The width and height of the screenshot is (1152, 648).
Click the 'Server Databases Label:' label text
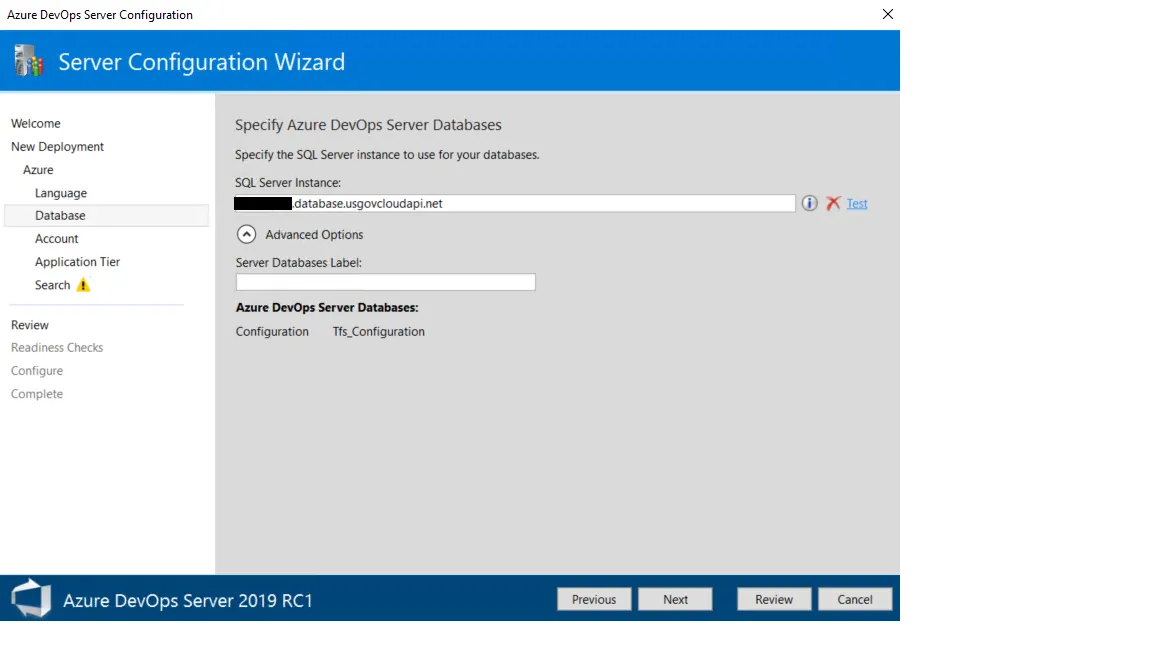click(298, 262)
